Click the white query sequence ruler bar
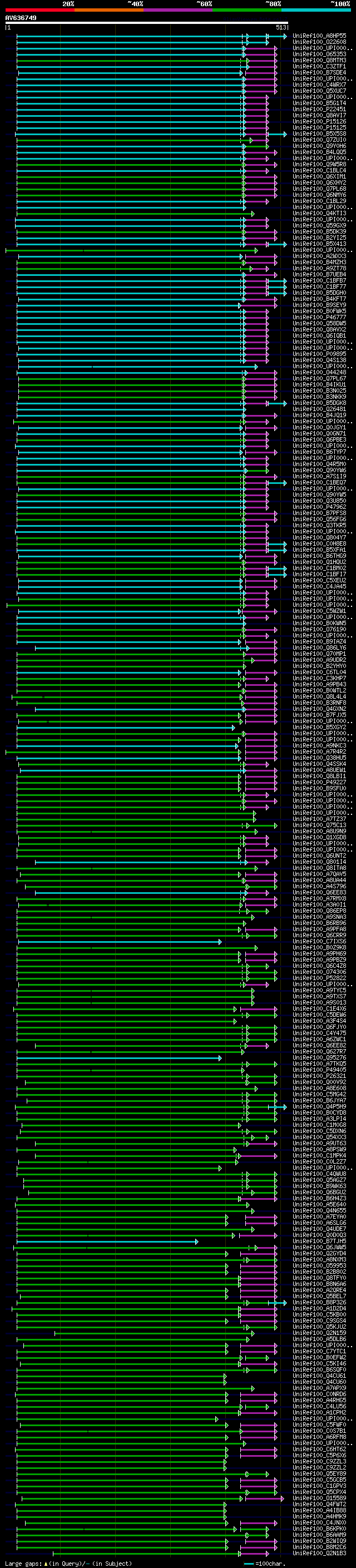356x1568 pixels. click(146, 22)
